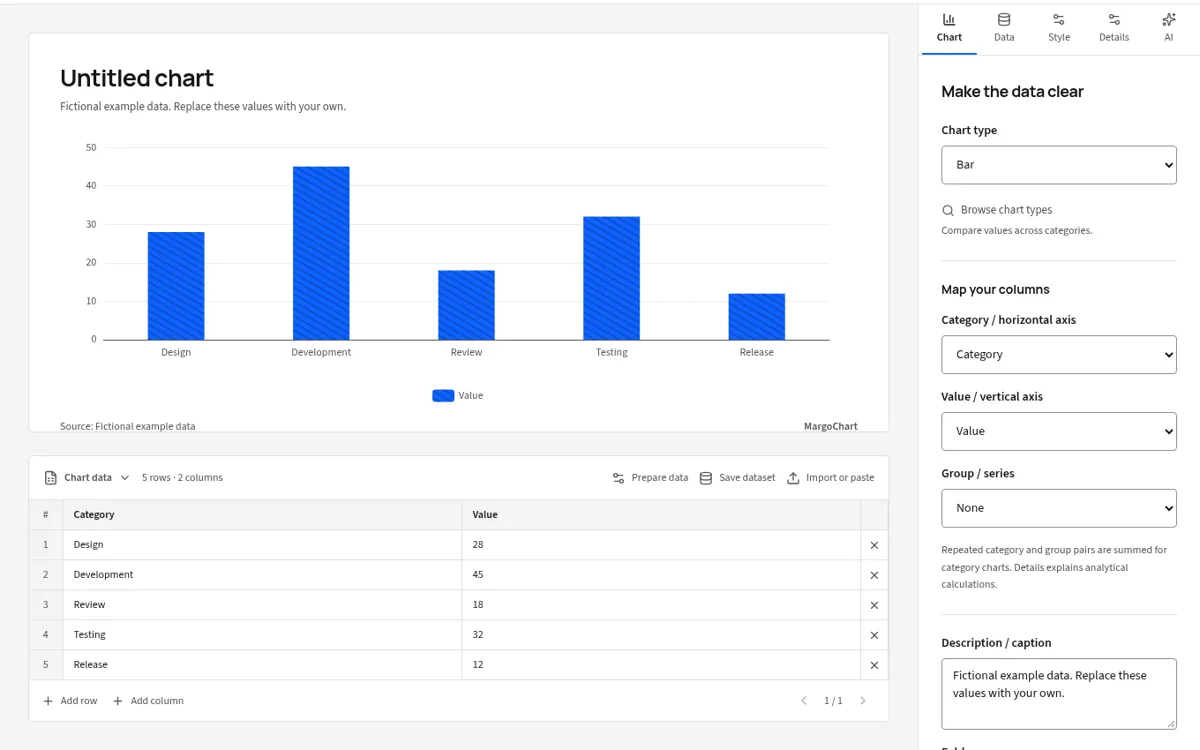The width and height of the screenshot is (1200, 750).
Task: Click the Value legend swatch
Action: click(x=443, y=396)
